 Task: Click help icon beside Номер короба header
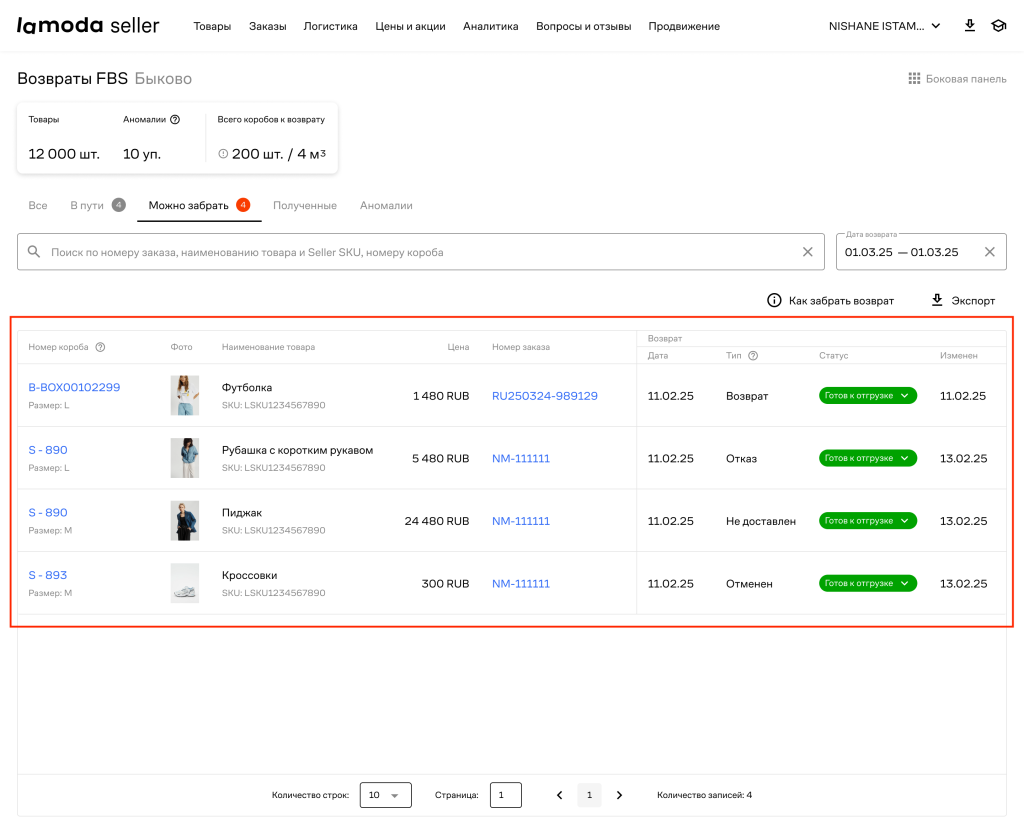tap(100, 347)
